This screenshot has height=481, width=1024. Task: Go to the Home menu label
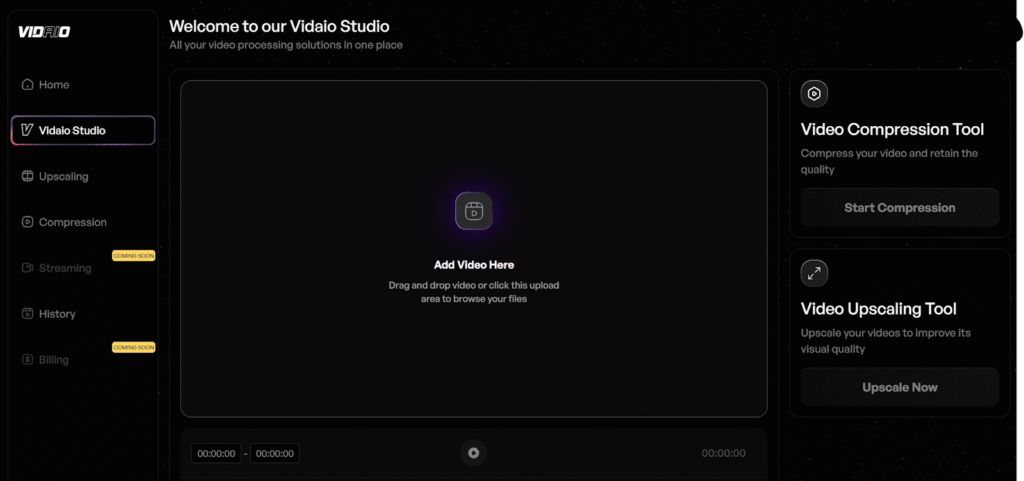pos(54,85)
